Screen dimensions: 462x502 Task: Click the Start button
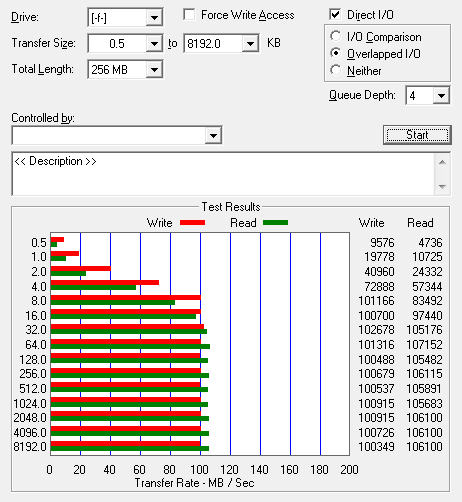coord(417,135)
